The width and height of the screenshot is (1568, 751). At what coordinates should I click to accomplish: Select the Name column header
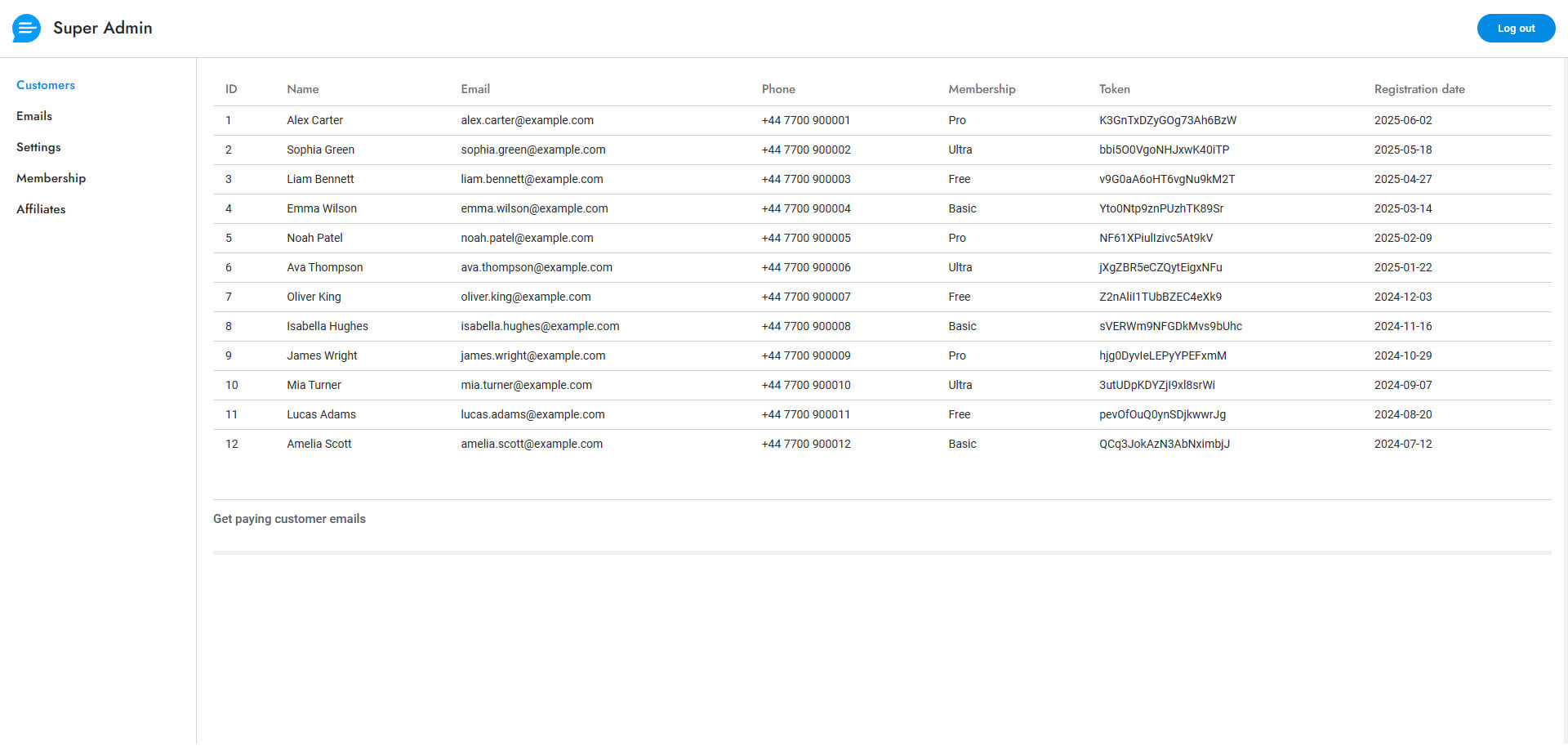tap(302, 89)
